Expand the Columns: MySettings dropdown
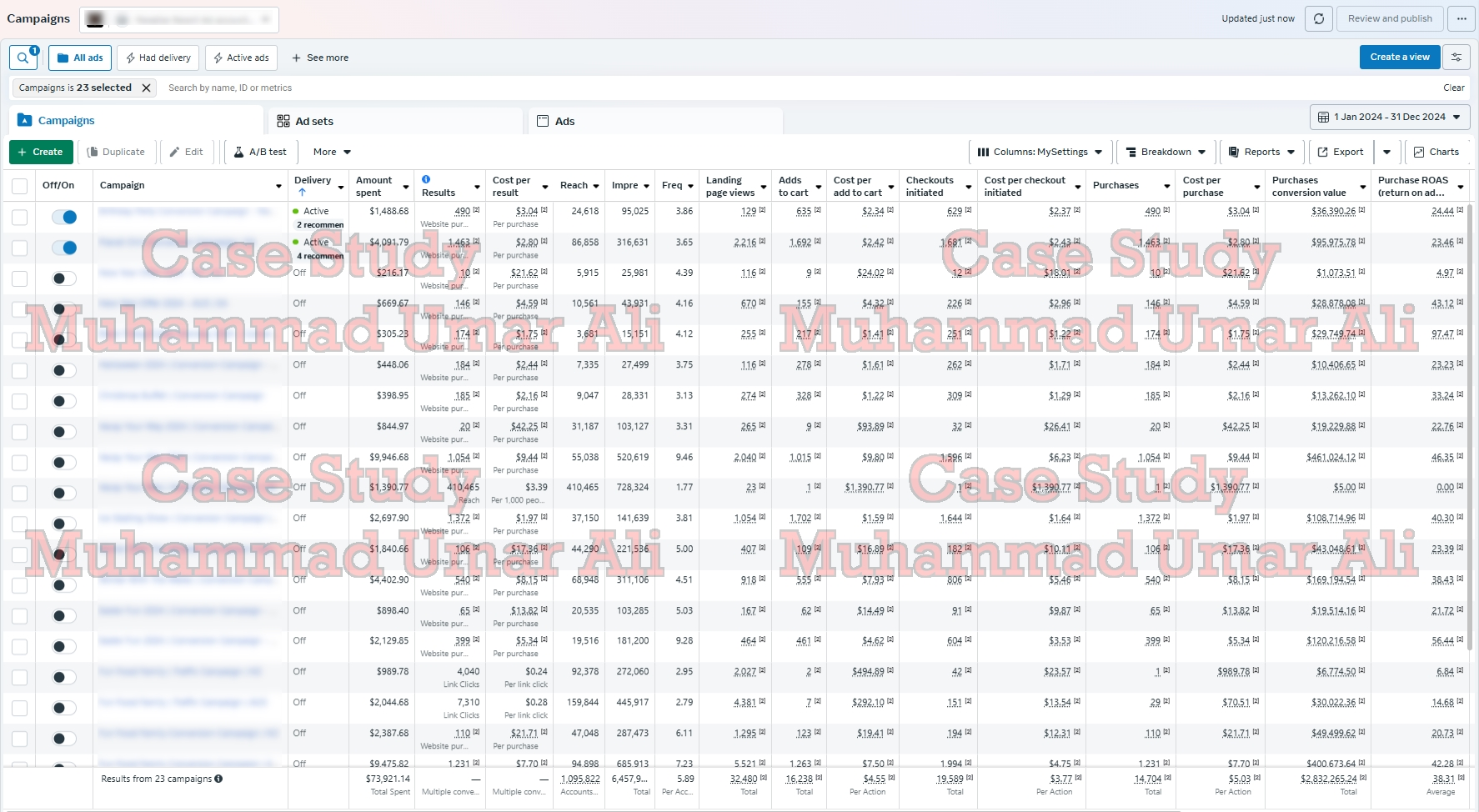The image size is (1479, 812). (x=1040, y=152)
